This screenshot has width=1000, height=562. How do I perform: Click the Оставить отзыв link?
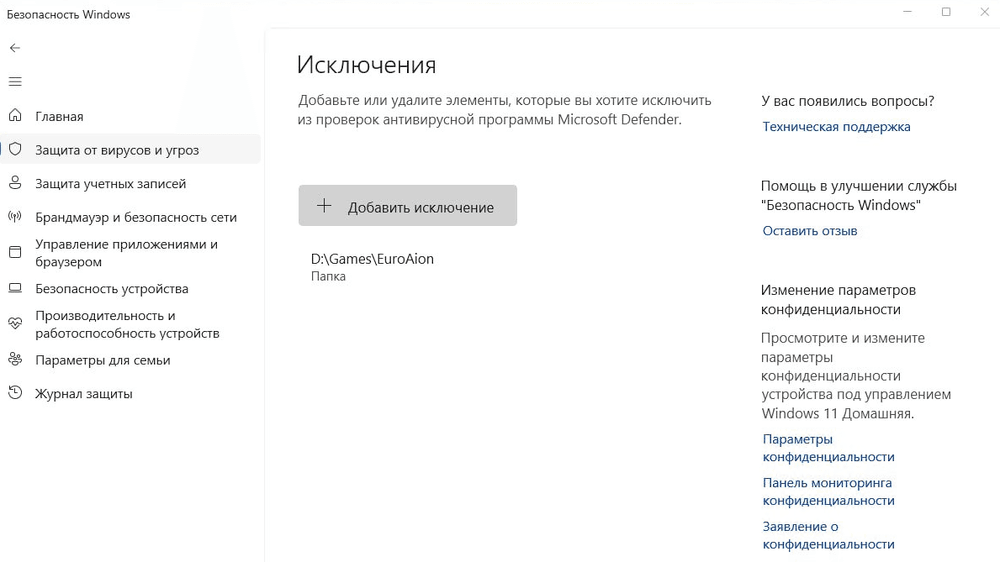tap(810, 231)
